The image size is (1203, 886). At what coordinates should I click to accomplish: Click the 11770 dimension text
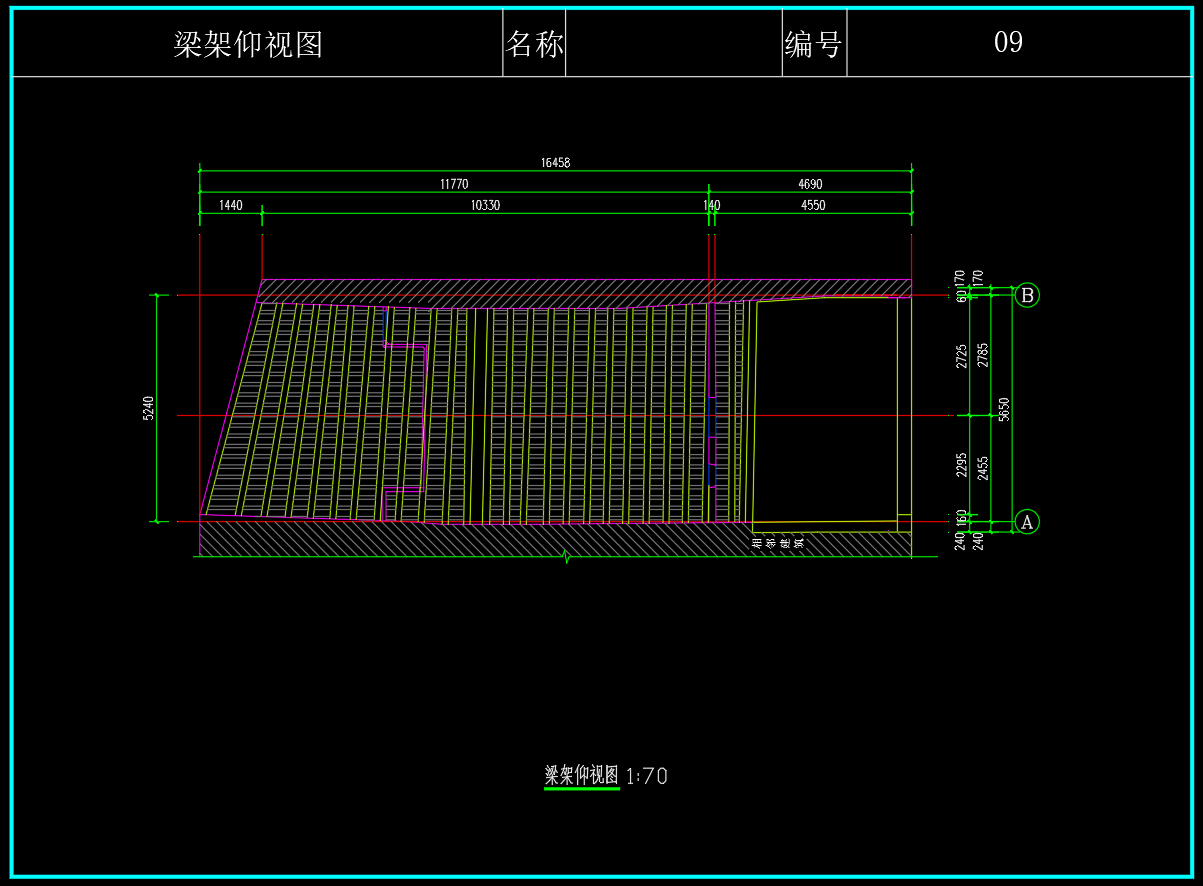coord(454,184)
